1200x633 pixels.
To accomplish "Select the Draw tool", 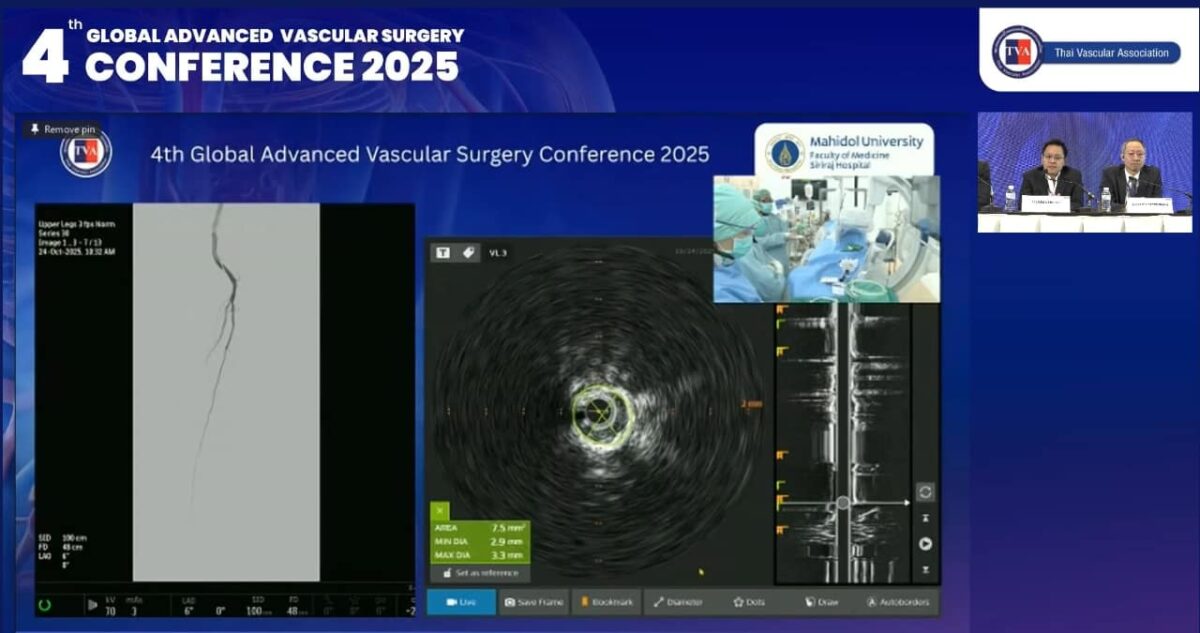I will tap(822, 601).
